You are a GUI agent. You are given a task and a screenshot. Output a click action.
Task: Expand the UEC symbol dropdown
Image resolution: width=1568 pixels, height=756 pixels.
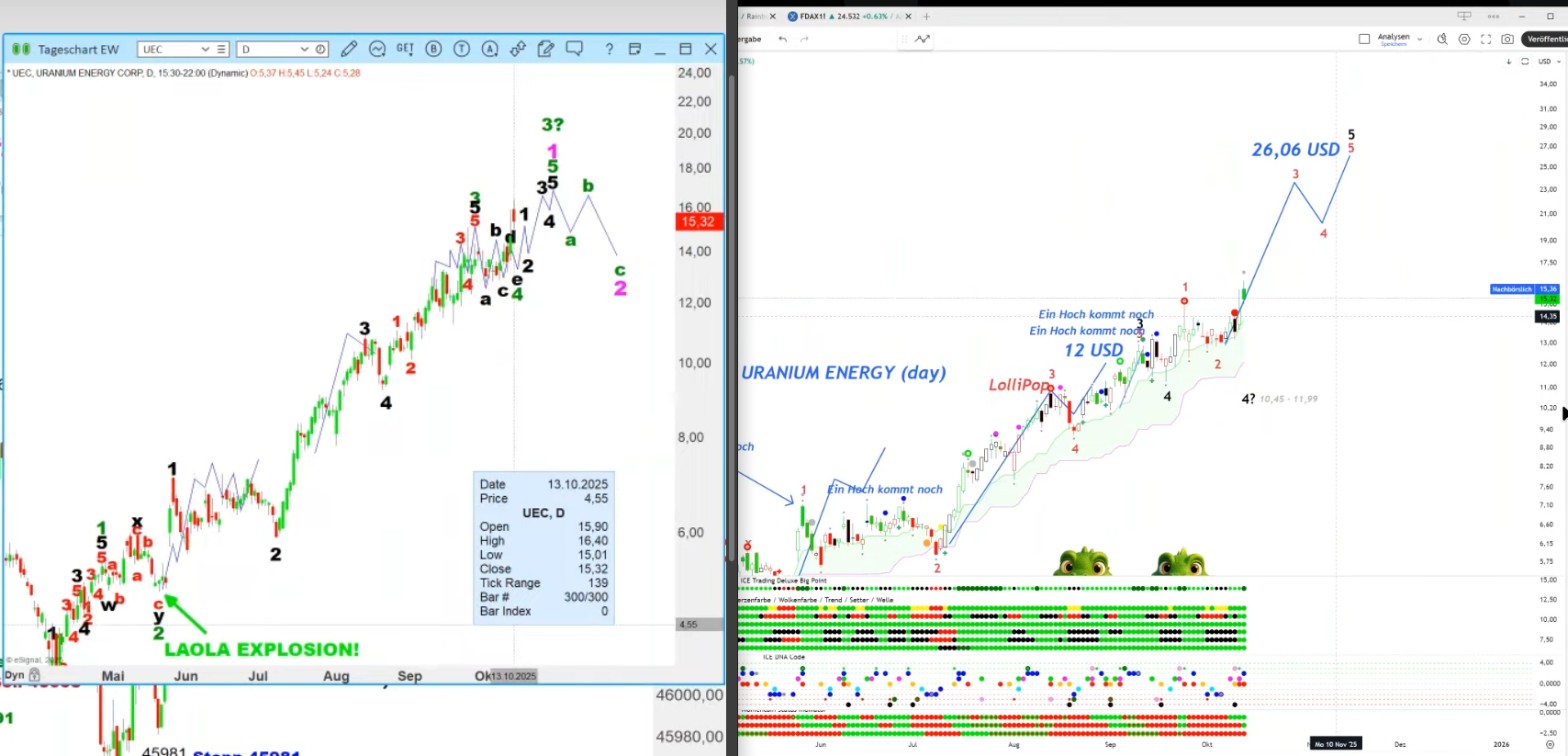[205, 50]
